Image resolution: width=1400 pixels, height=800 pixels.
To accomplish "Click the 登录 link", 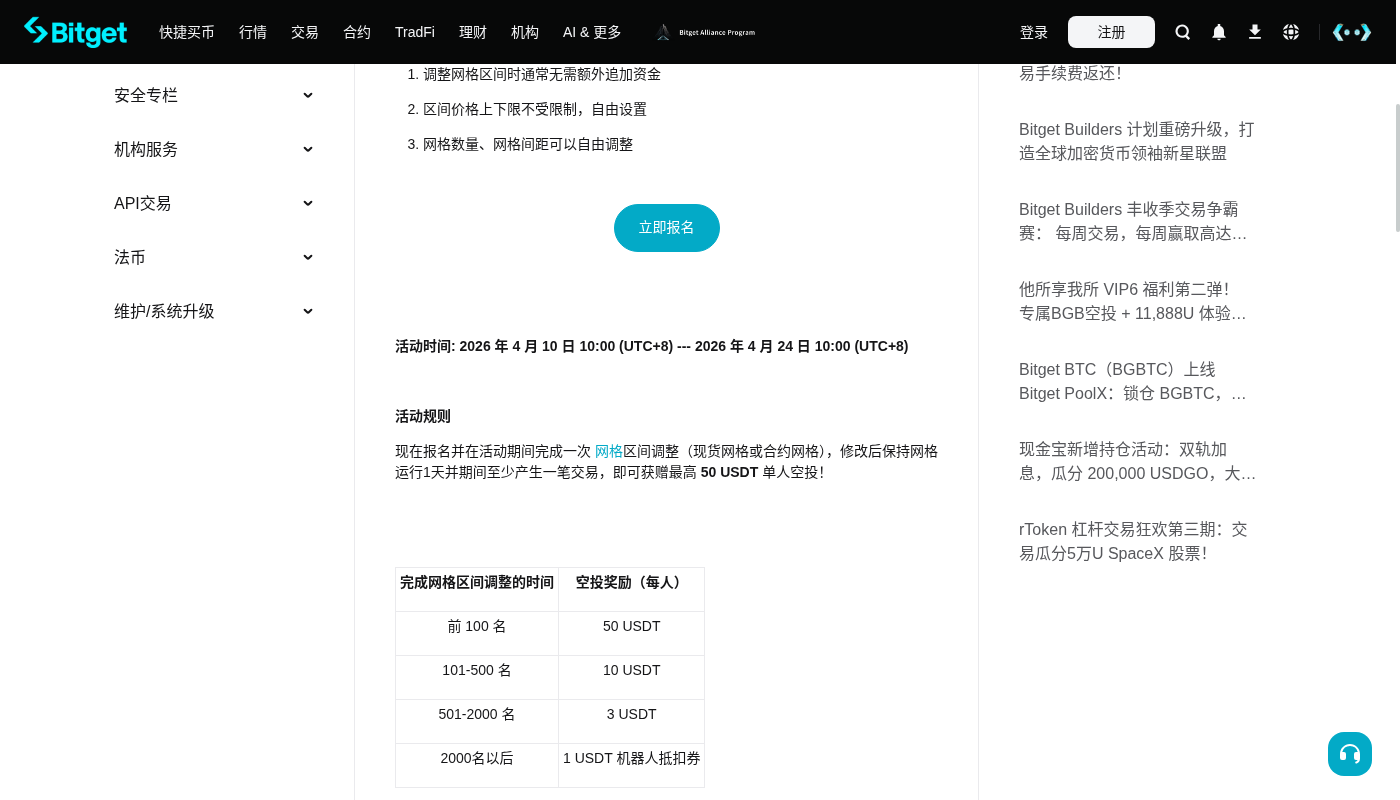I will [1034, 32].
